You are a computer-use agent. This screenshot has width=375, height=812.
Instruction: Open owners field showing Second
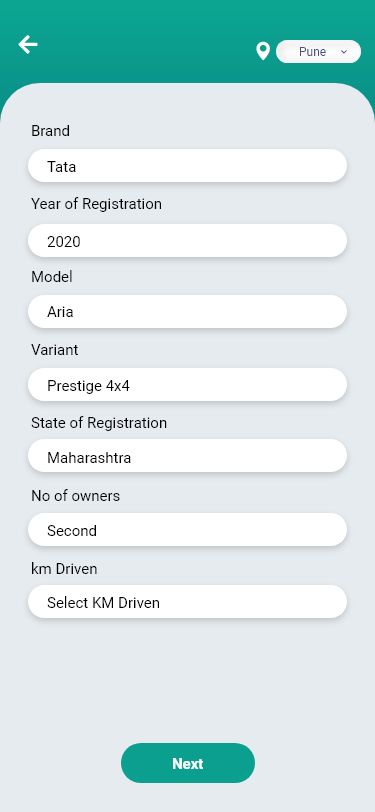(x=188, y=530)
